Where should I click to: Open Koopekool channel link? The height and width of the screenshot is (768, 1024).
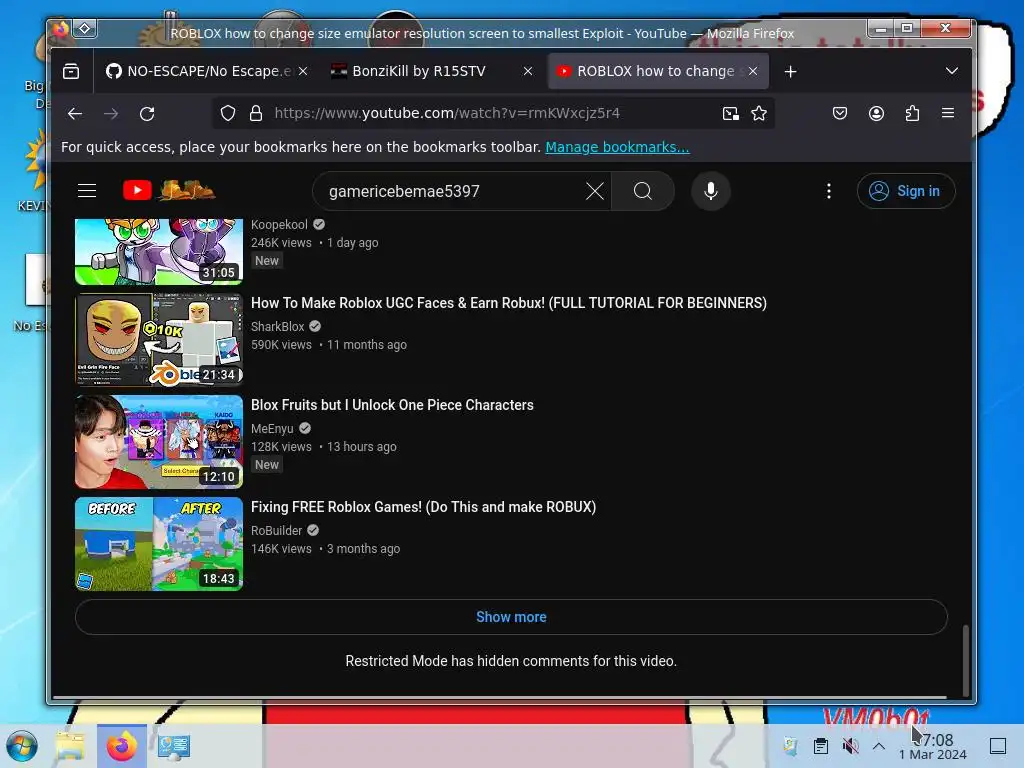(x=279, y=225)
